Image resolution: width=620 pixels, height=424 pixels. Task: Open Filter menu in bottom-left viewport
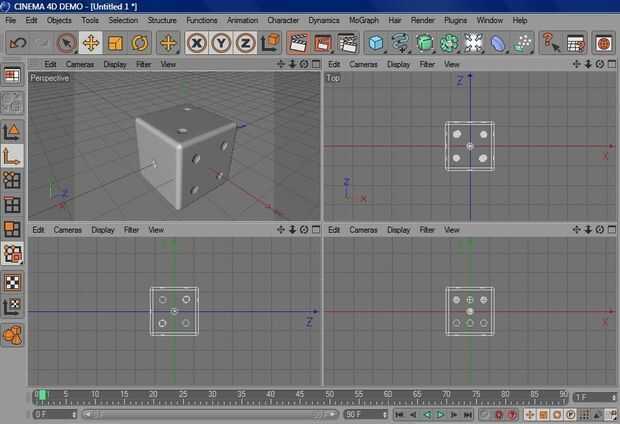click(x=131, y=230)
